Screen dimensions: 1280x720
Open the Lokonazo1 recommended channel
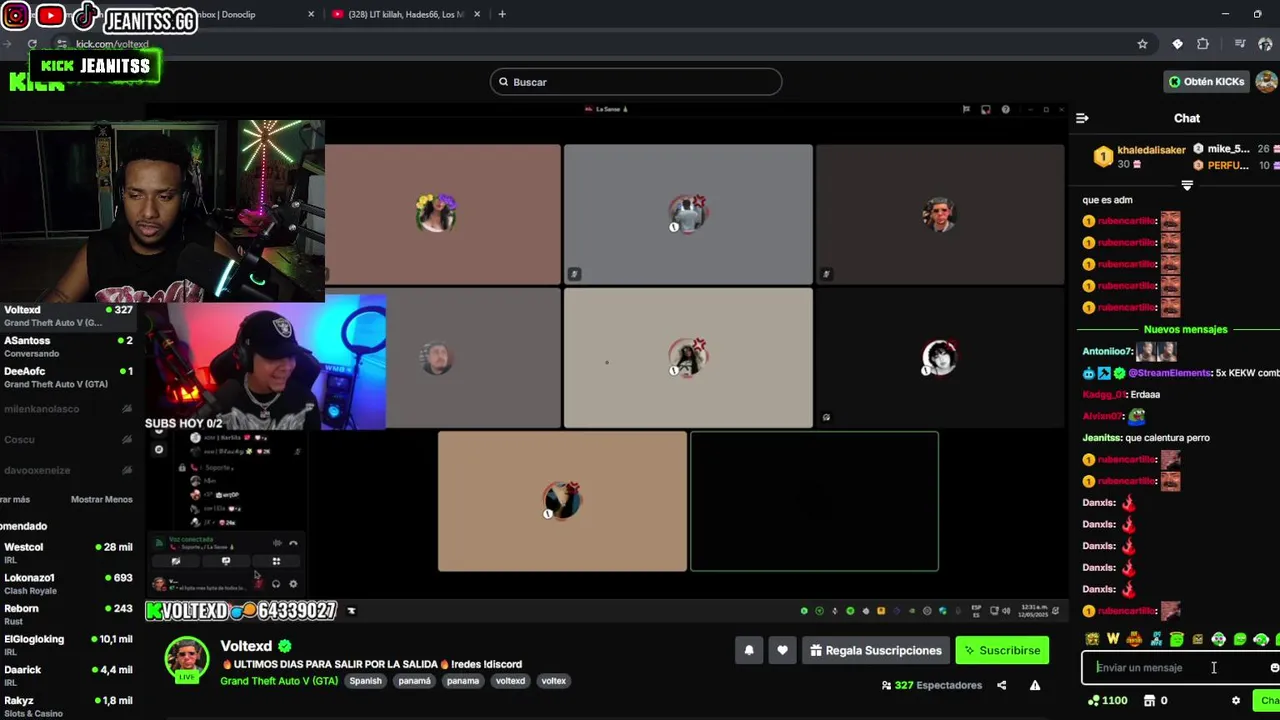(x=68, y=583)
